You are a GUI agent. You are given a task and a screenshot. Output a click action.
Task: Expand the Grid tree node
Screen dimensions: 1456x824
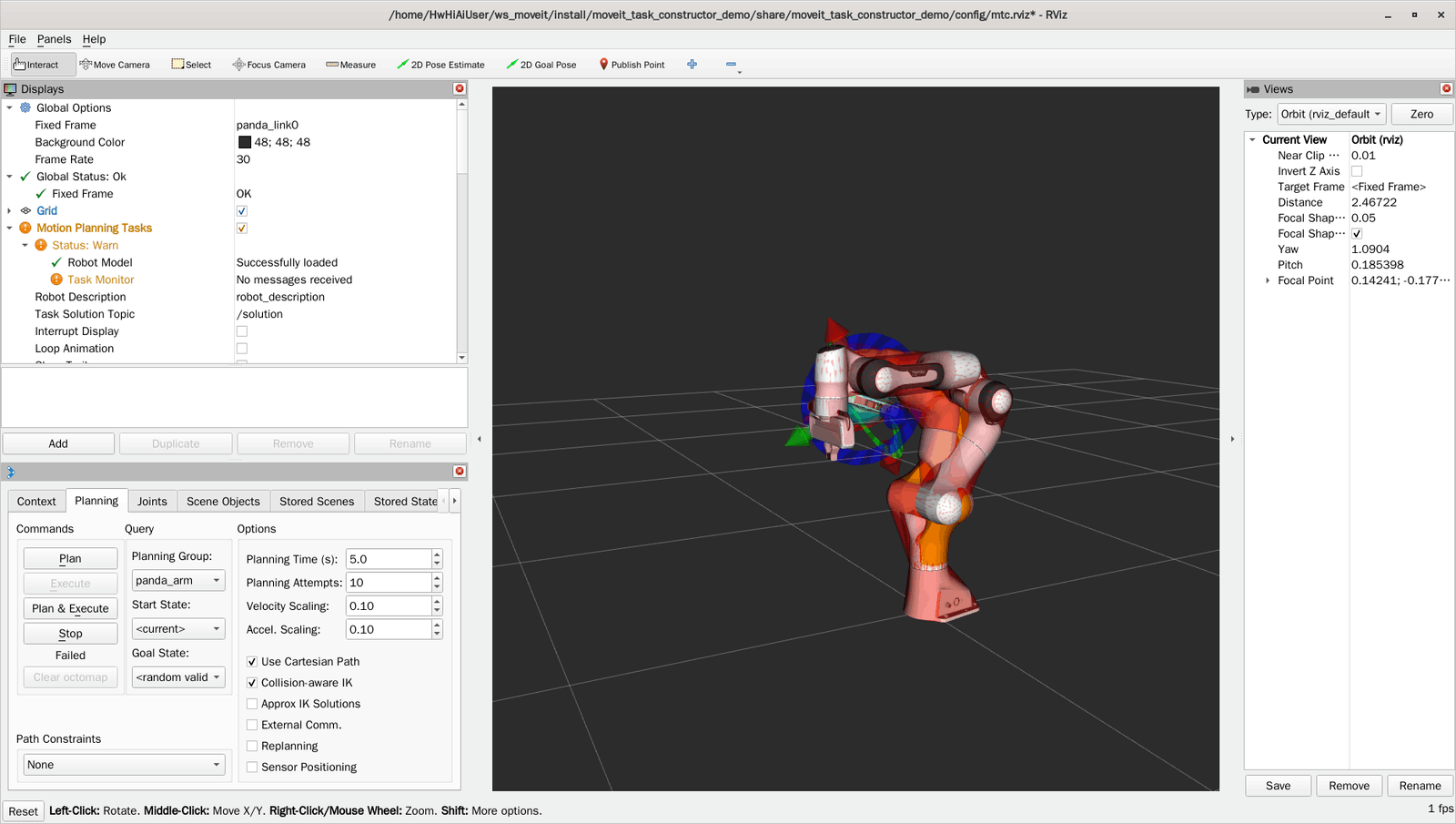coord(10,210)
